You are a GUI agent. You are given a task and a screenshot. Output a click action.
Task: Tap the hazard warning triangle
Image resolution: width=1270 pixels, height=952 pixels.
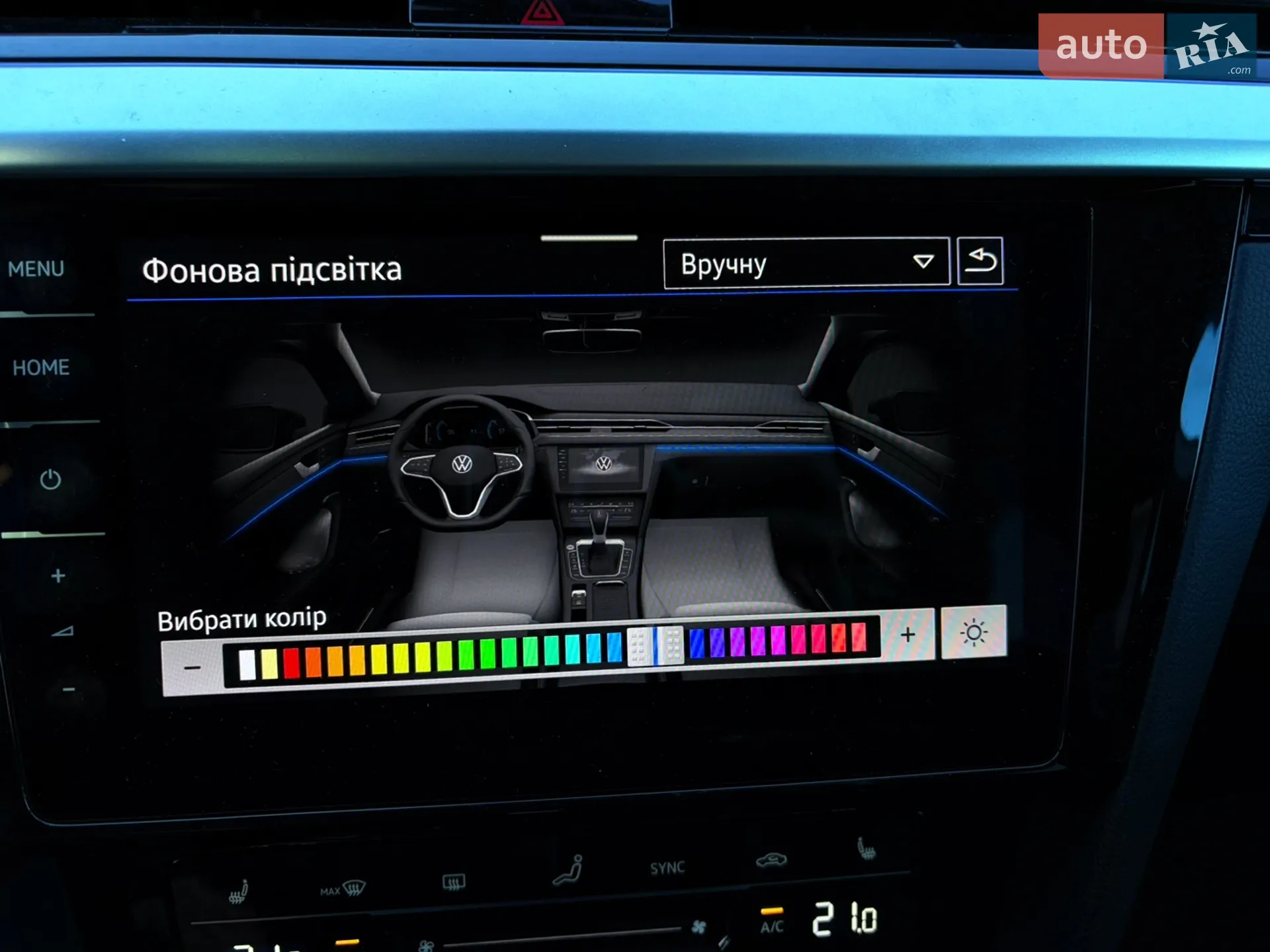[x=542, y=12]
